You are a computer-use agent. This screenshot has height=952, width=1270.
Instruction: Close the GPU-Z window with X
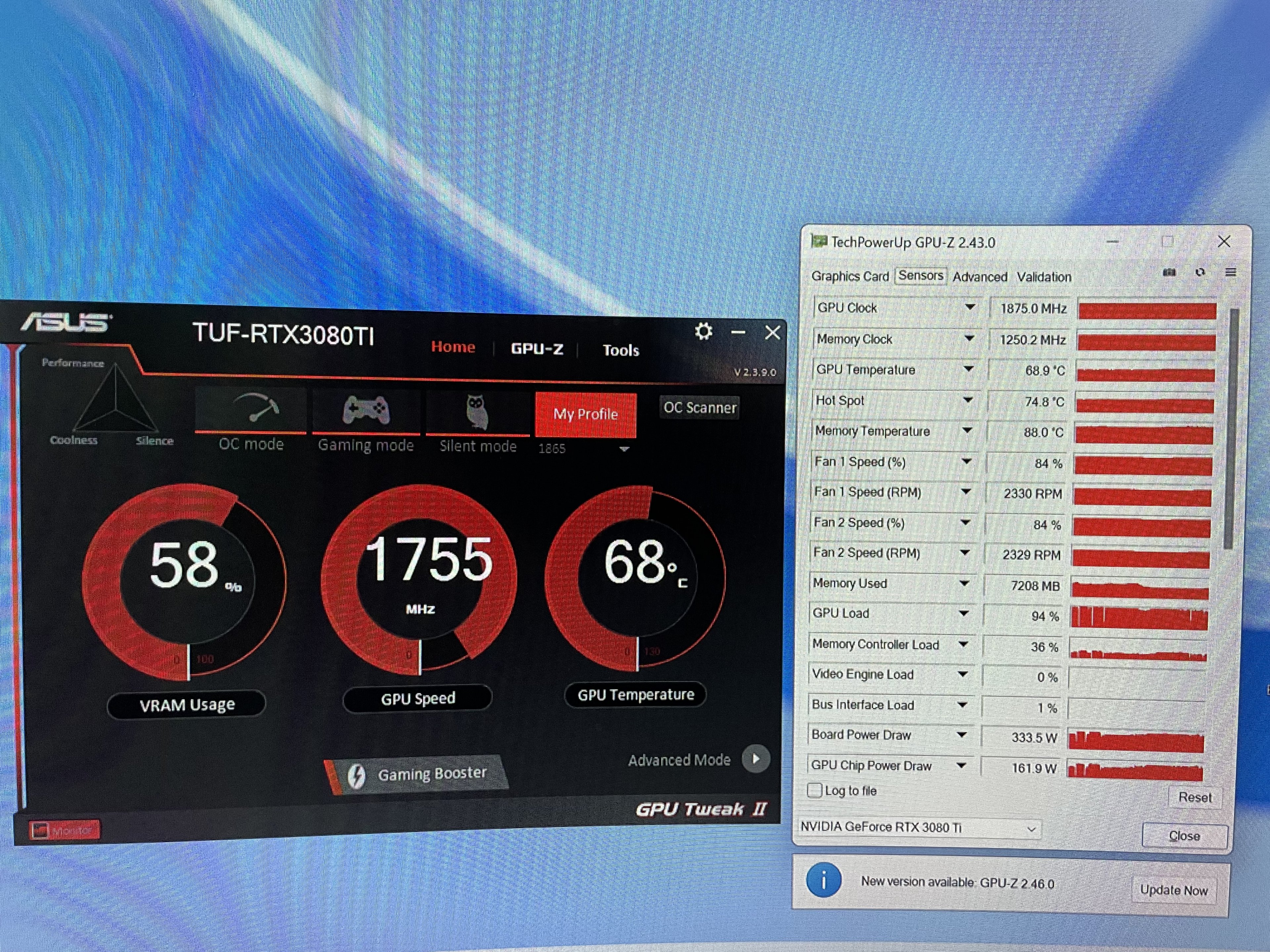(x=1224, y=242)
